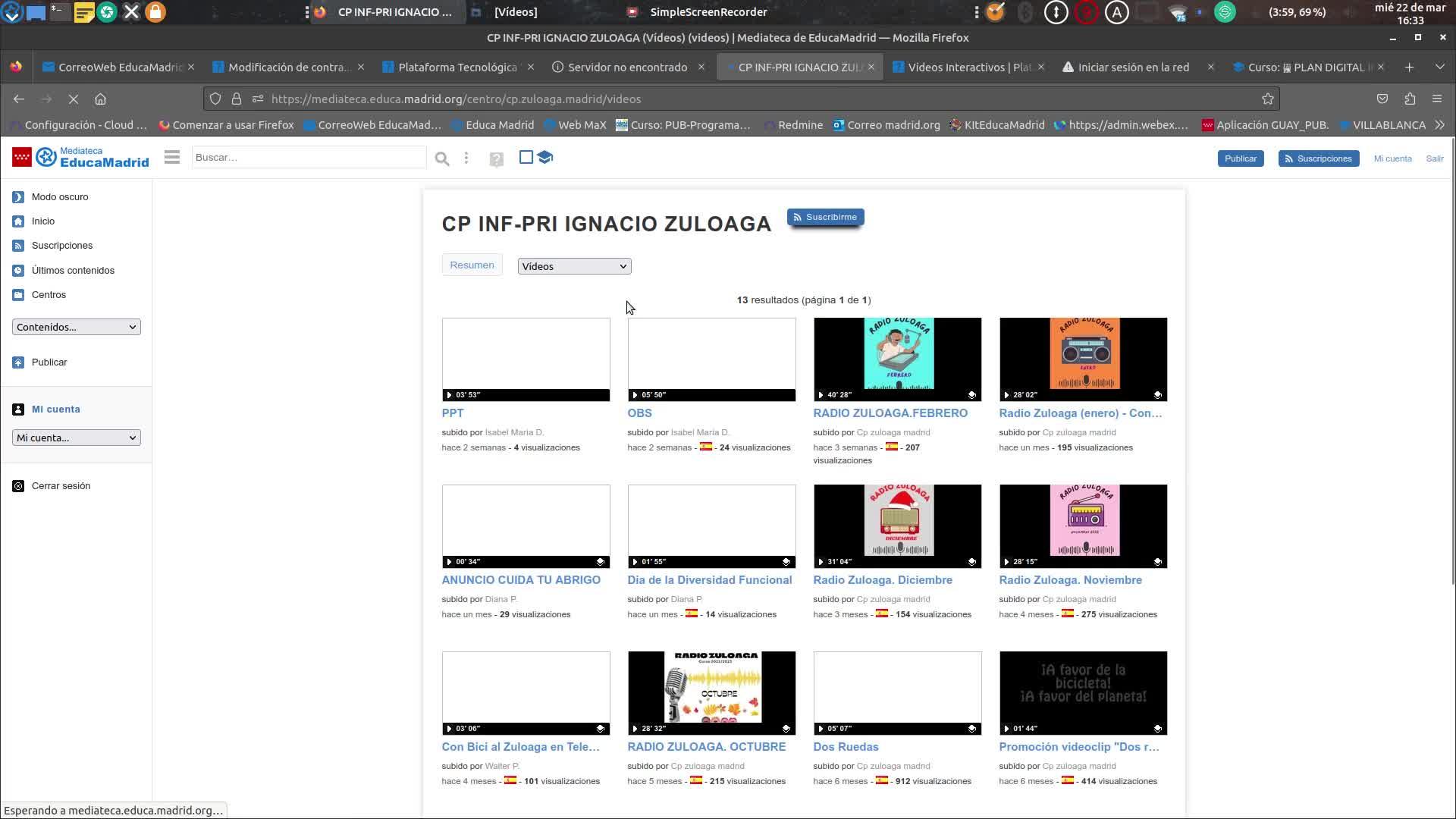Toggle Modo oscuro in sidebar
The width and height of the screenshot is (1456, 819).
[60, 196]
